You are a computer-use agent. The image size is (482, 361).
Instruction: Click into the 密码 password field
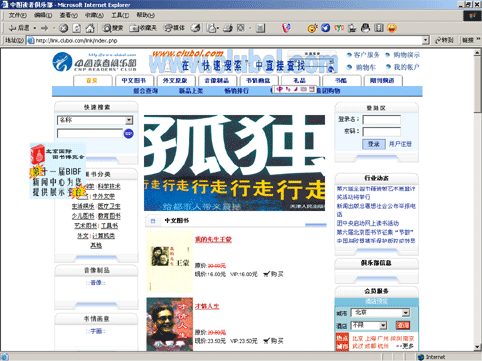pyautogui.click(x=382, y=132)
